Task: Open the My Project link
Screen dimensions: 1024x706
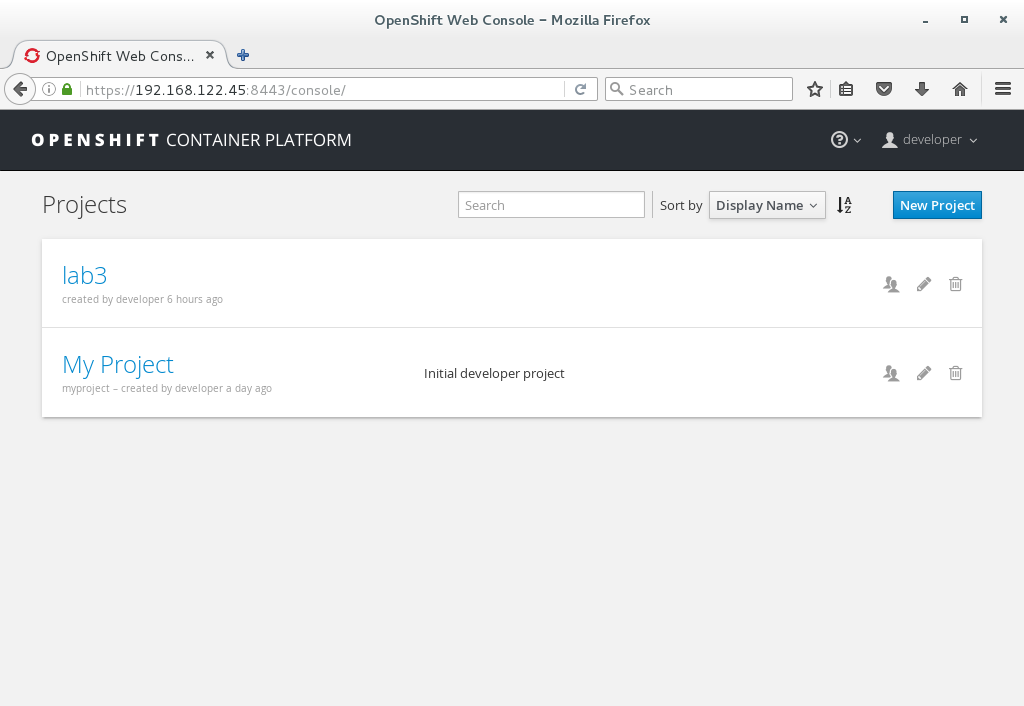Action: pyautogui.click(x=117, y=364)
